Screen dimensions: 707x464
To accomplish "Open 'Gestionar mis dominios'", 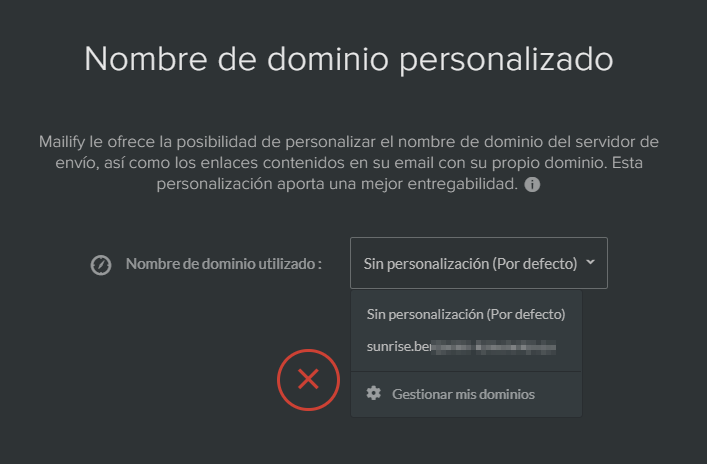I will (x=466, y=394).
